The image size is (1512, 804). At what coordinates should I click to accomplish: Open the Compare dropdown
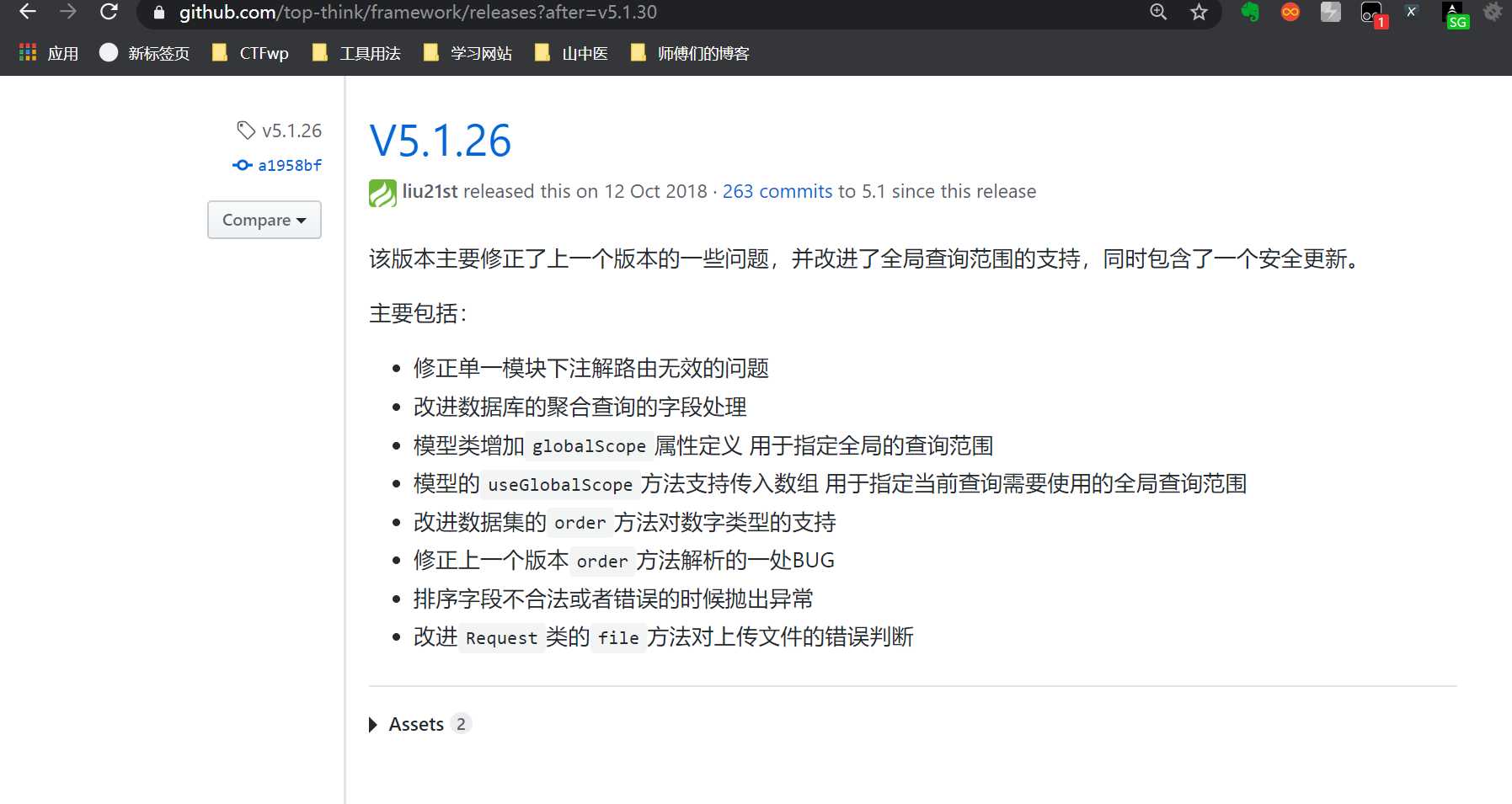click(x=264, y=220)
